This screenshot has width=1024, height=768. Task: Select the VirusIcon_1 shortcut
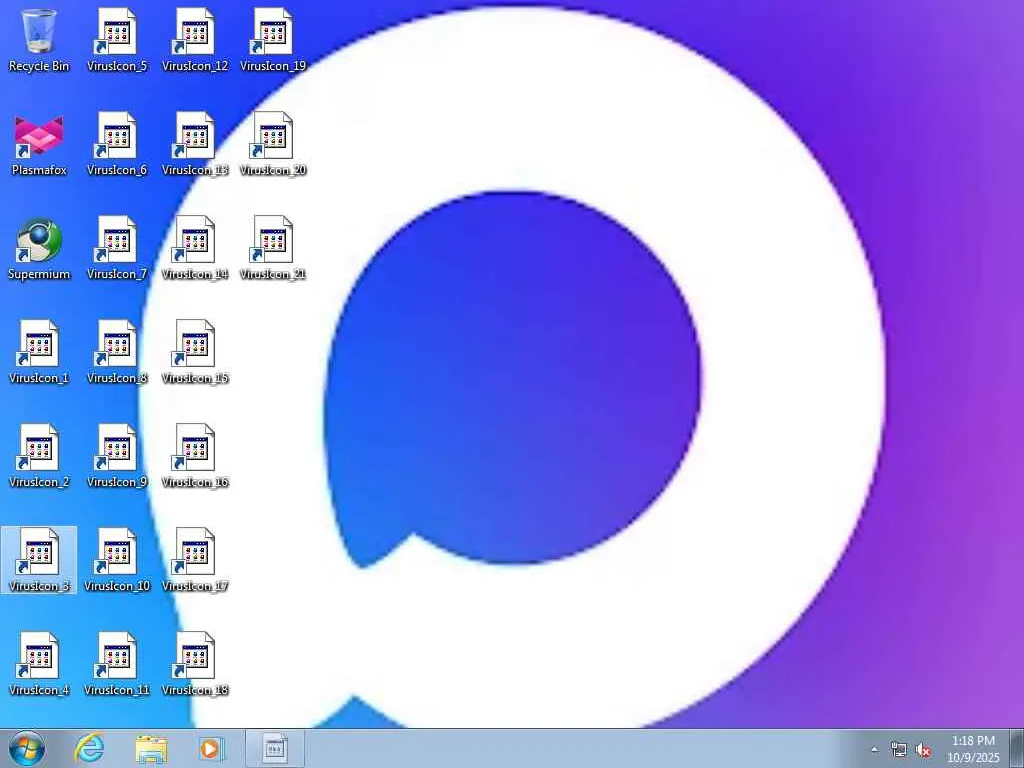(39, 353)
